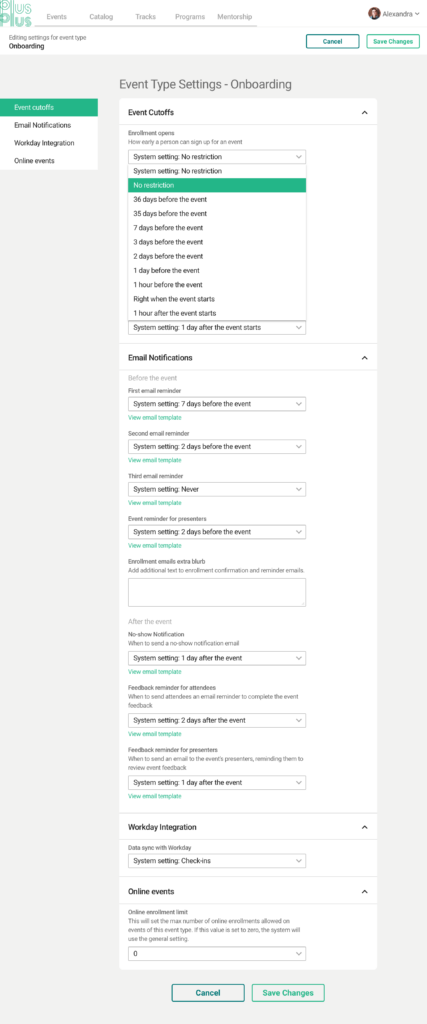Open Alexandra's user profile menu
The width and height of the screenshot is (427, 1024).
click(394, 13)
